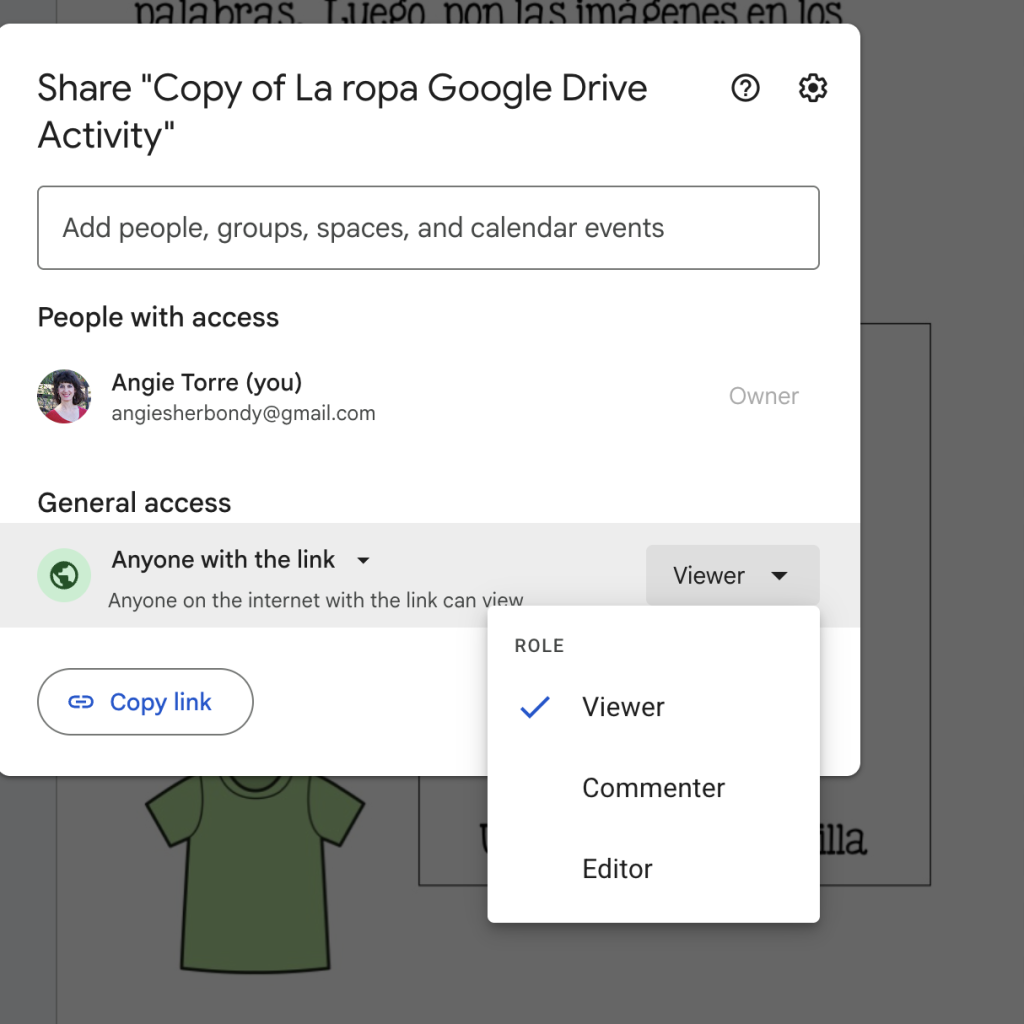Click the 'People with access' heading
Image resolution: width=1024 pixels, height=1024 pixels.
coord(158,317)
